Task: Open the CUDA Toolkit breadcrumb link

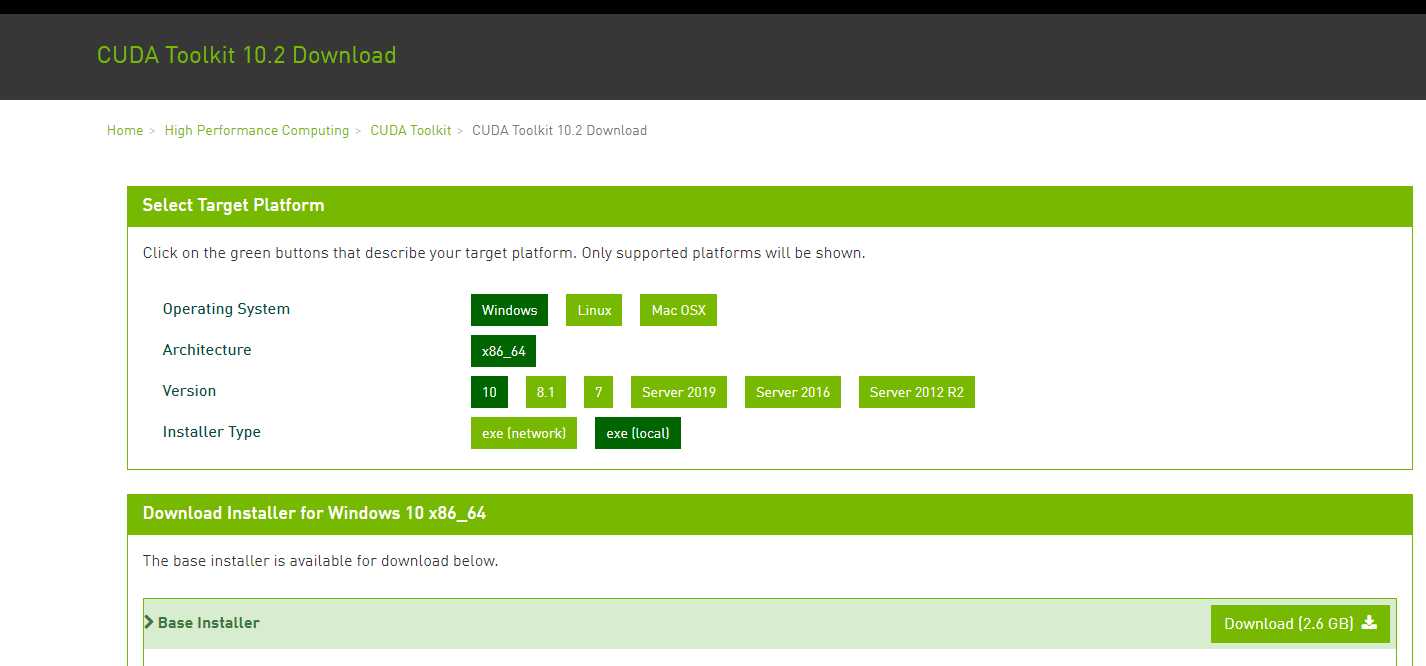Action: point(411,130)
